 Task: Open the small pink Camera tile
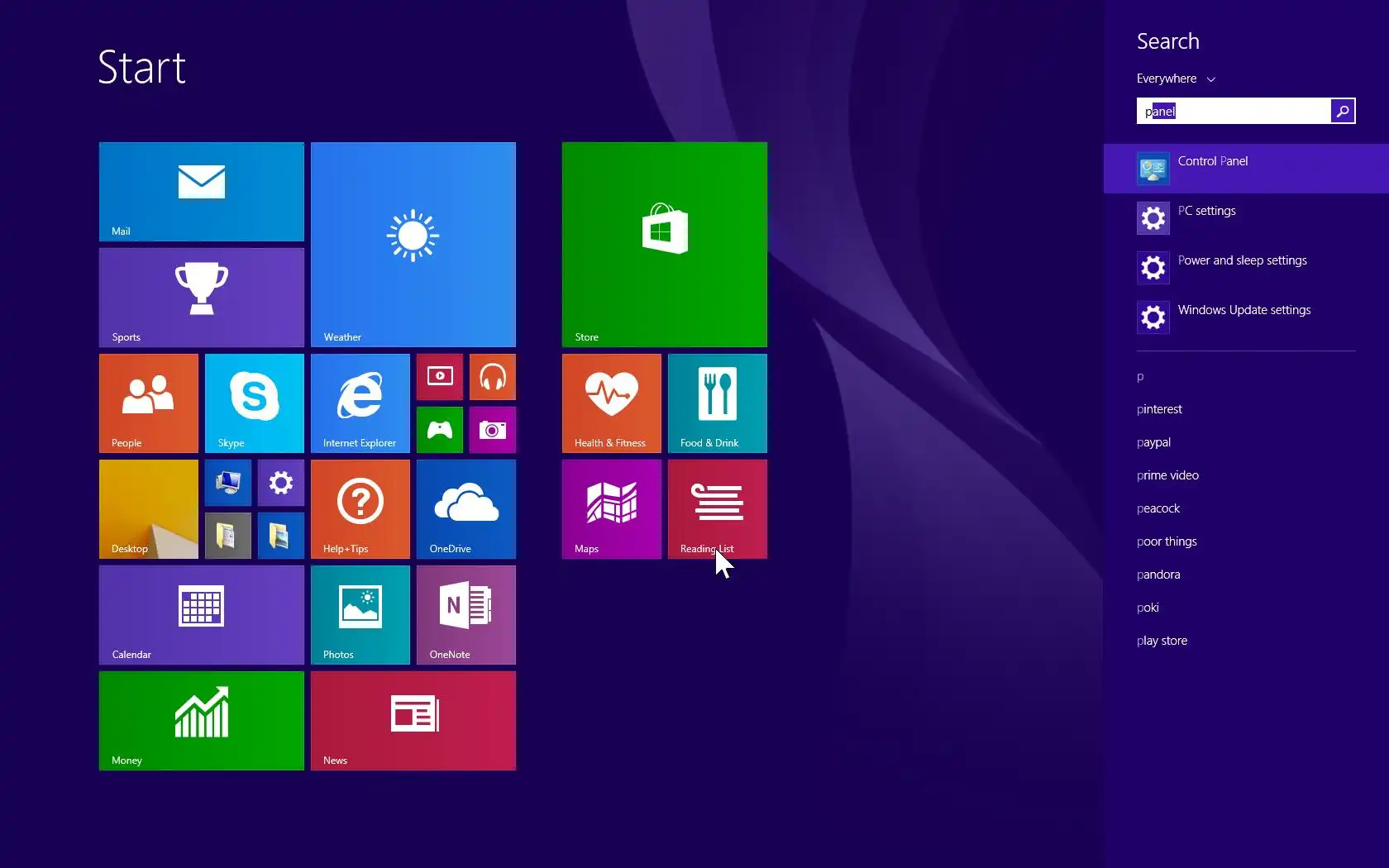pos(493,430)
